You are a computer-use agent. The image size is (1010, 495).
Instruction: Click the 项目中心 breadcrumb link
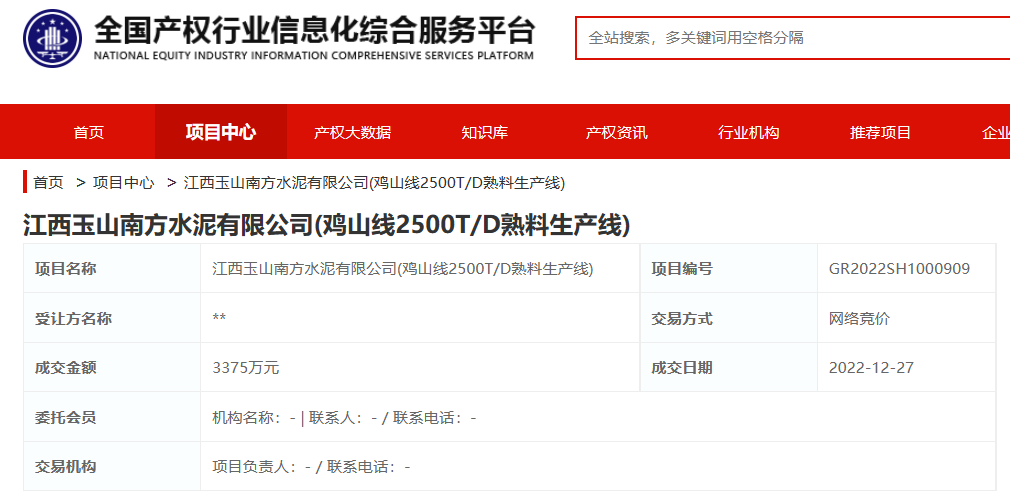pyautogui.click(x=124, y=183)
